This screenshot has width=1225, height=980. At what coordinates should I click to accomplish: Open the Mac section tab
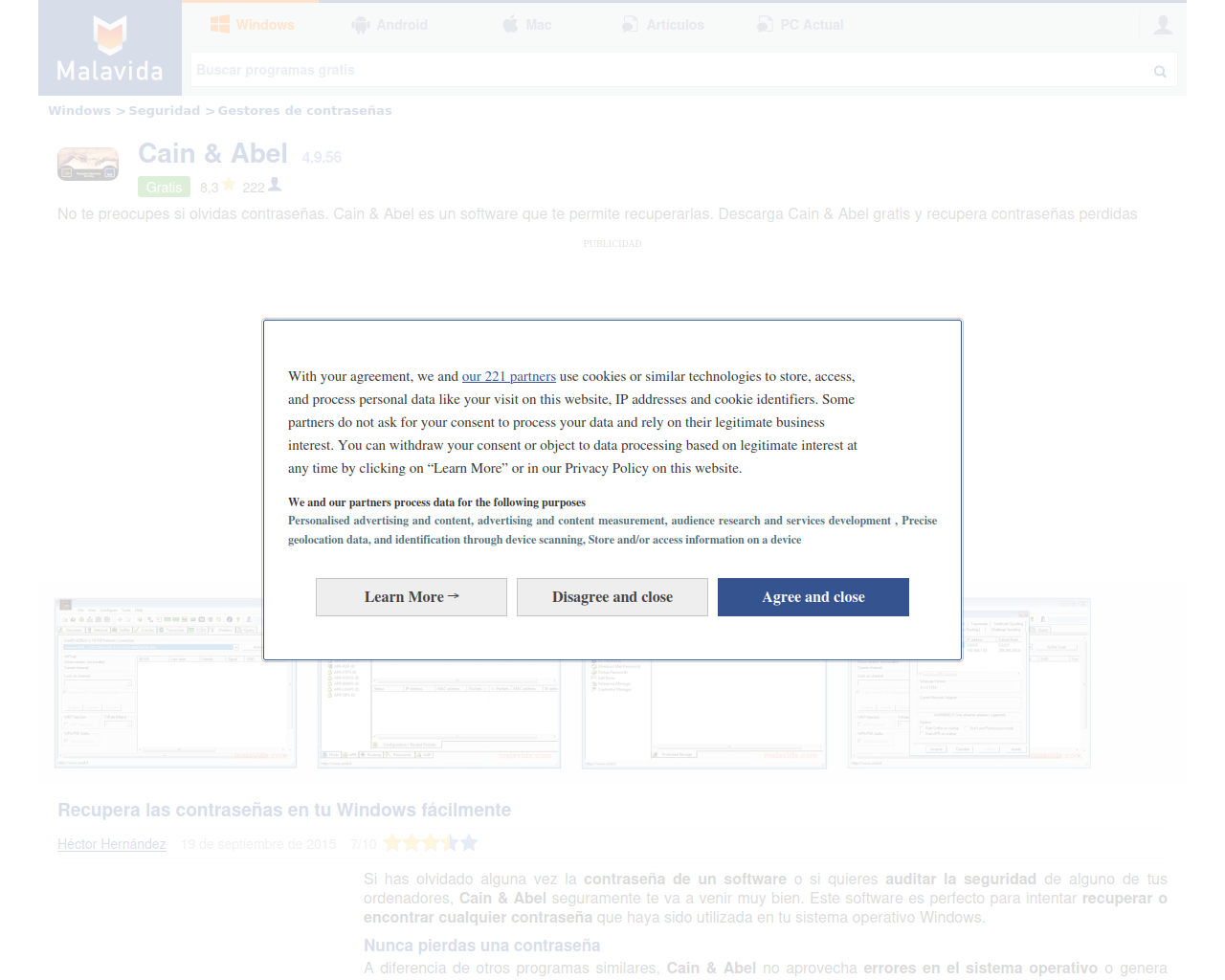(x=527, y=25)
